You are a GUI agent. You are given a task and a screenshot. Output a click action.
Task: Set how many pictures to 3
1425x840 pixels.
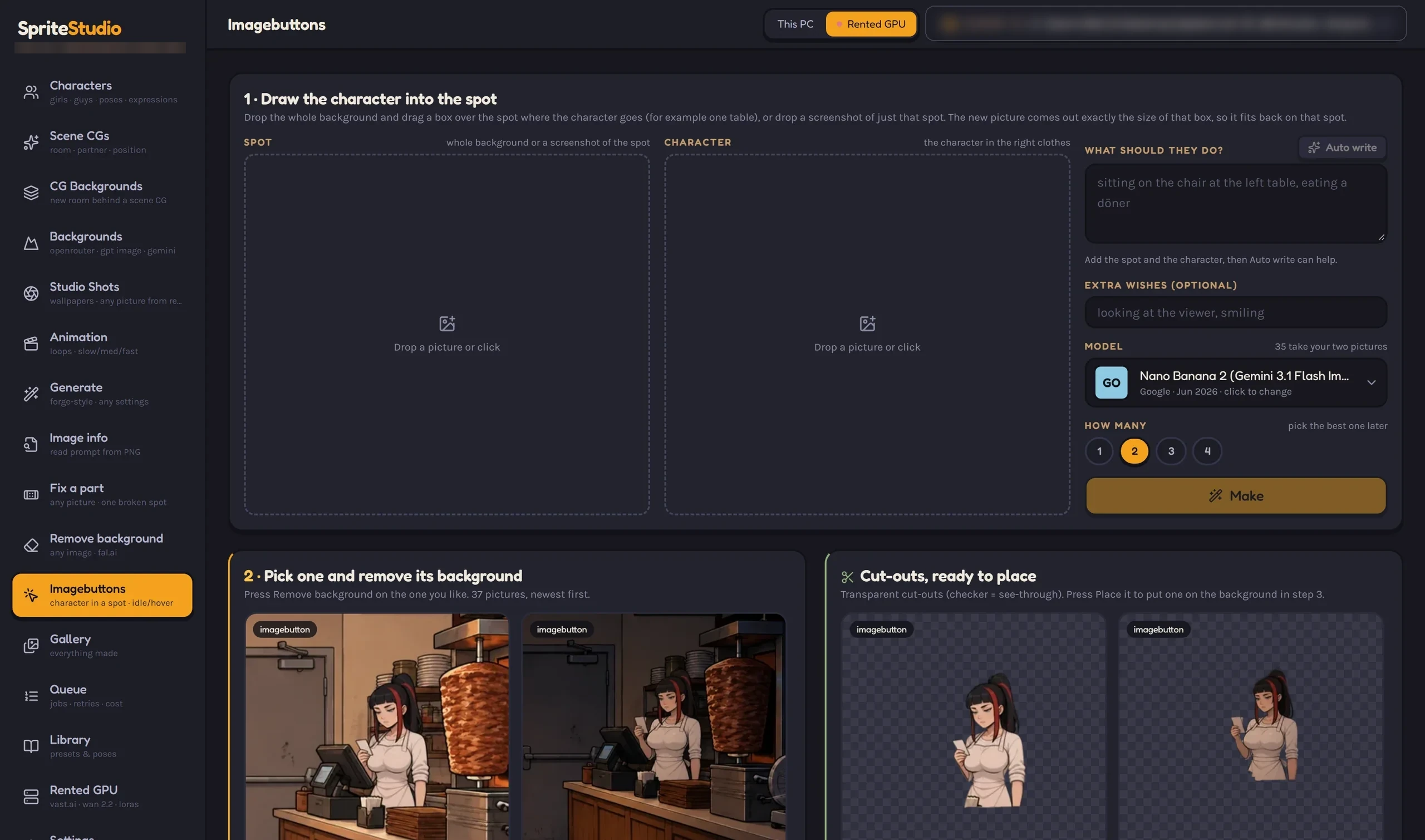coord(1171,451)
